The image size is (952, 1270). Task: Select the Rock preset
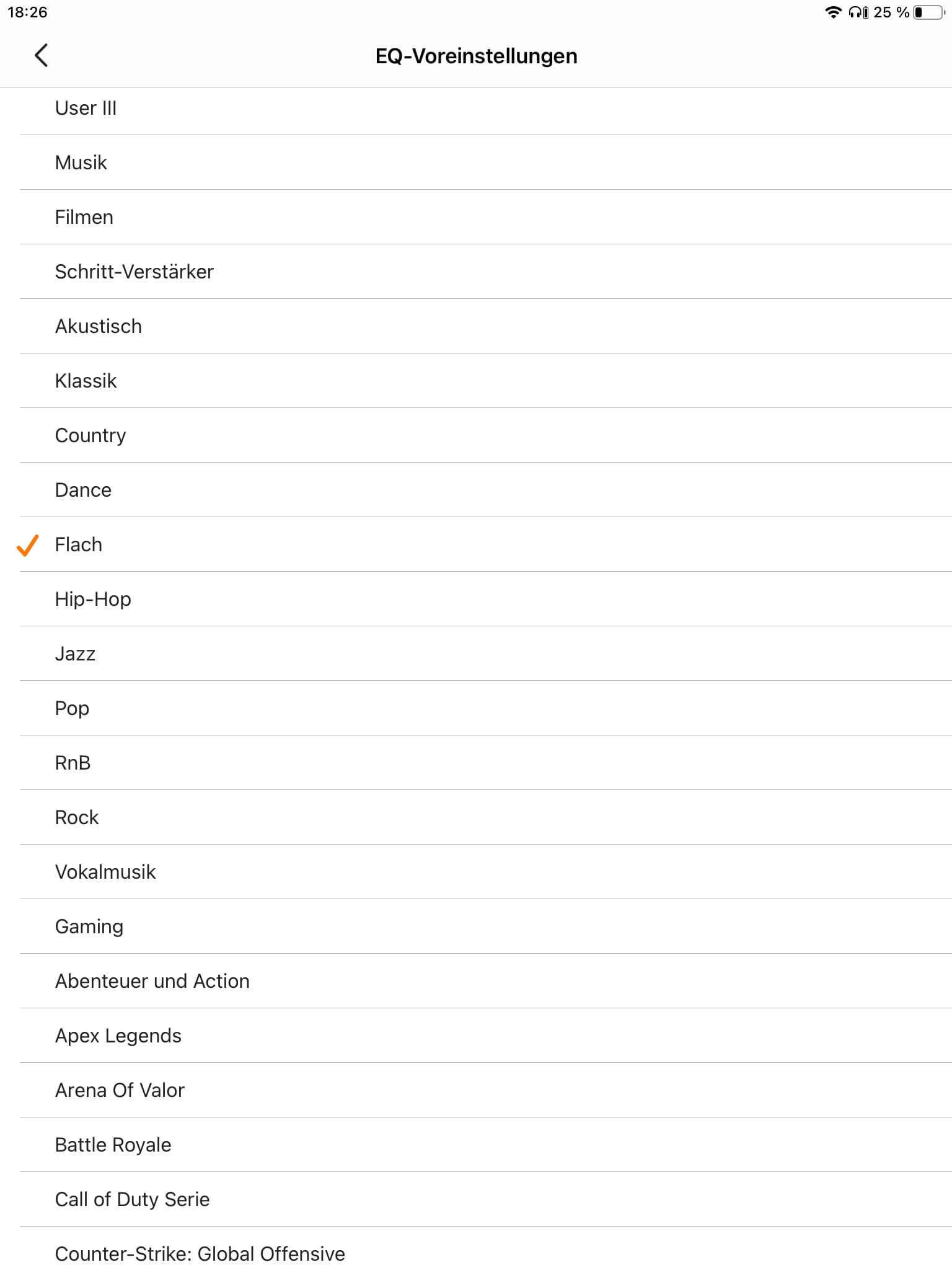pyautogui.click(x=77, y=817)
